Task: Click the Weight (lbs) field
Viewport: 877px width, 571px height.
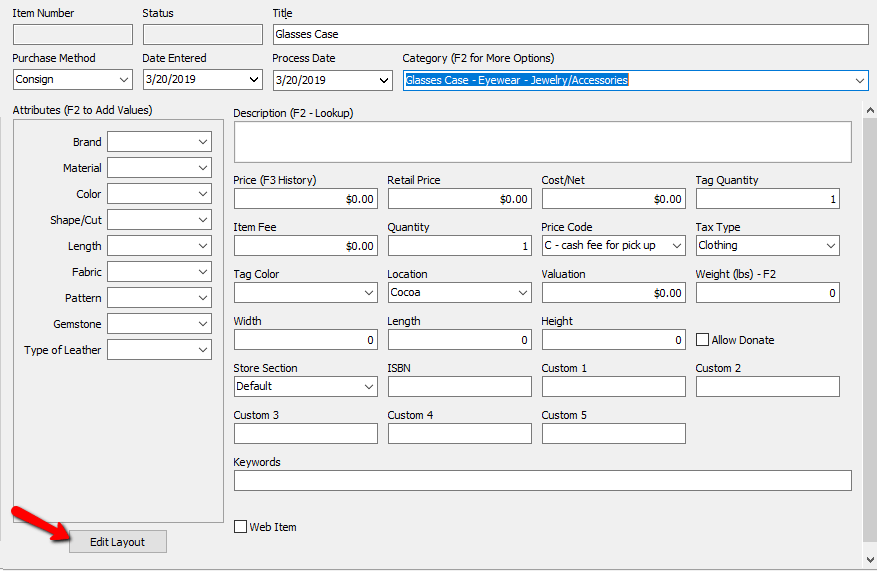Action: tap(767, 292)
